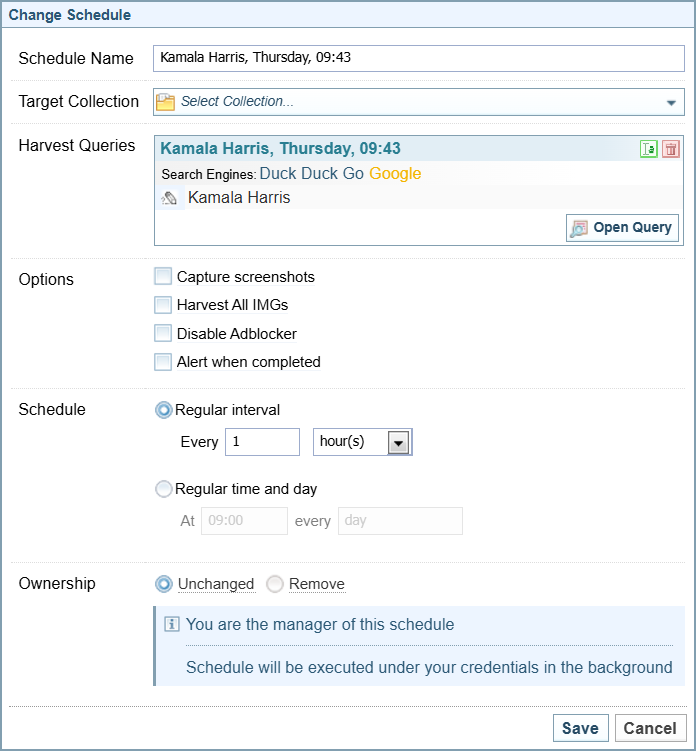This screenshot has height=751, width=696.
Task: Tick the Disable Adblocker checkbox
Action: click(163, 334)
